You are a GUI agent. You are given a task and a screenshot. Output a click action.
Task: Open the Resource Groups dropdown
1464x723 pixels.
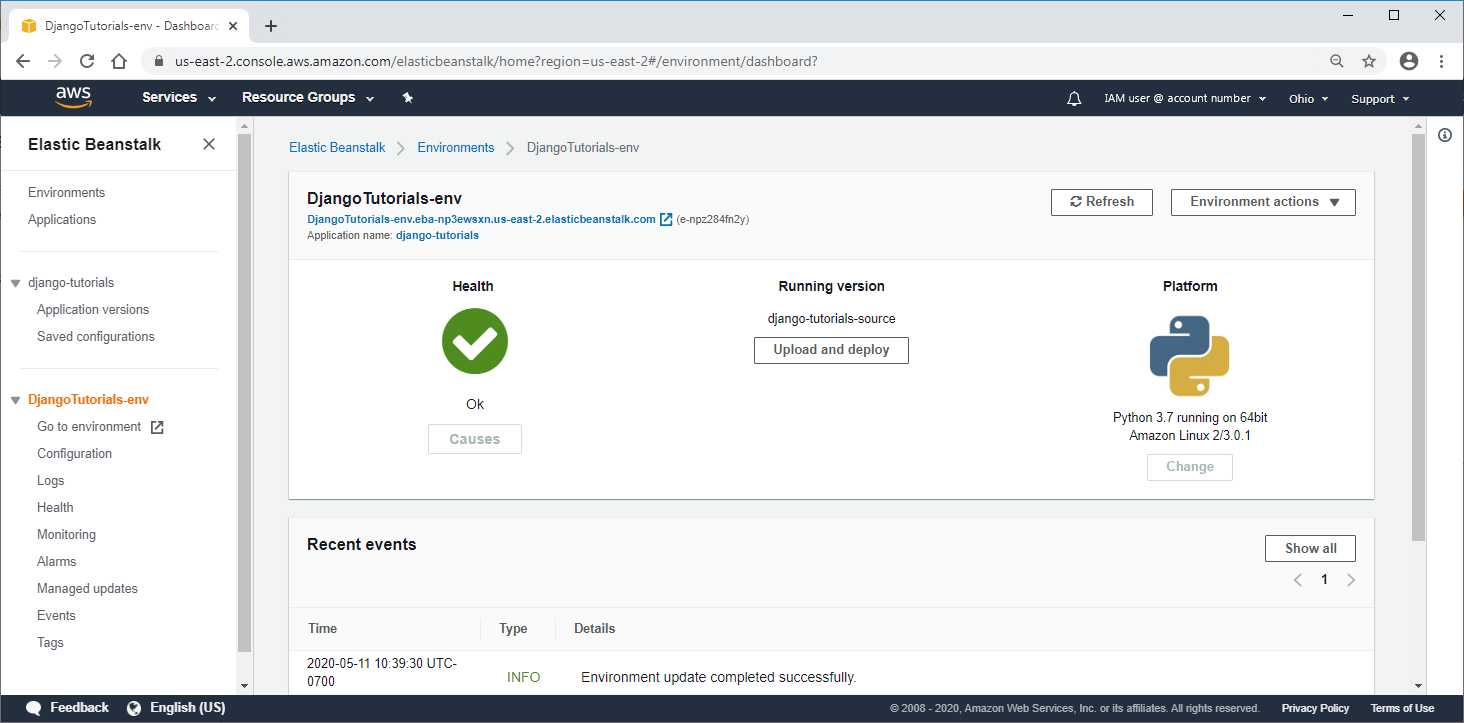308,98
